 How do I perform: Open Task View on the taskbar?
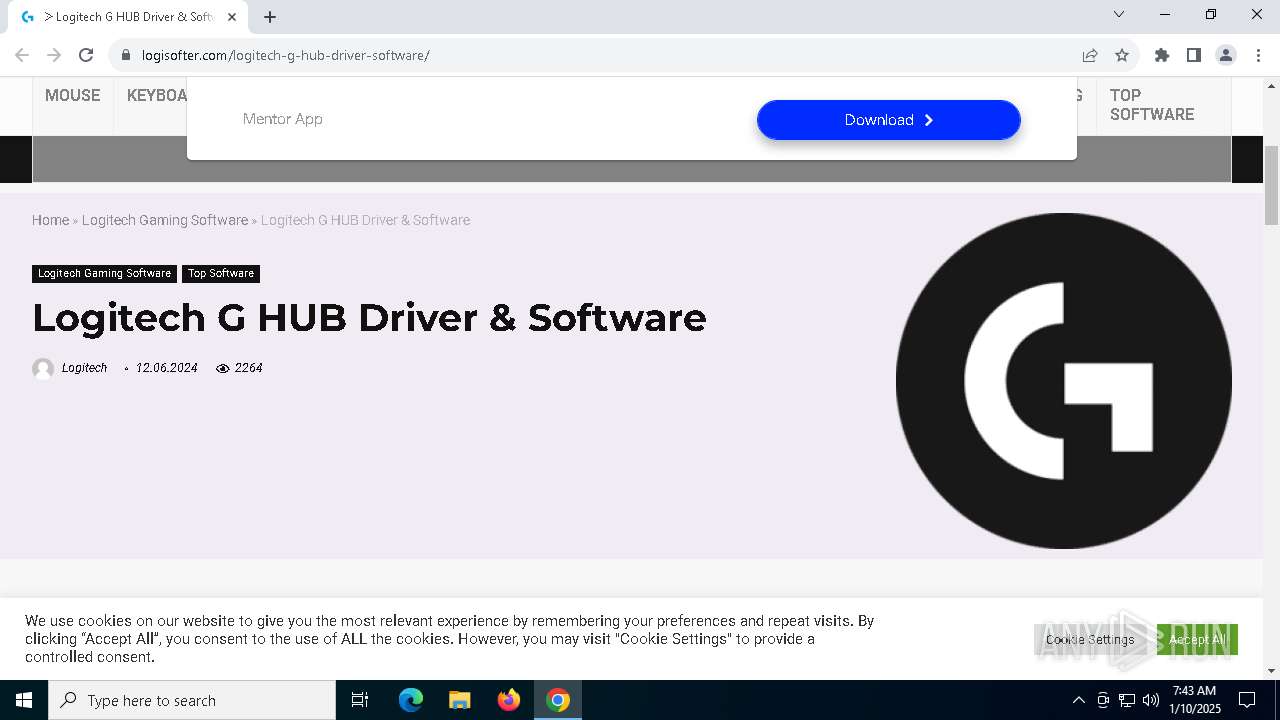tap(360, 700)
